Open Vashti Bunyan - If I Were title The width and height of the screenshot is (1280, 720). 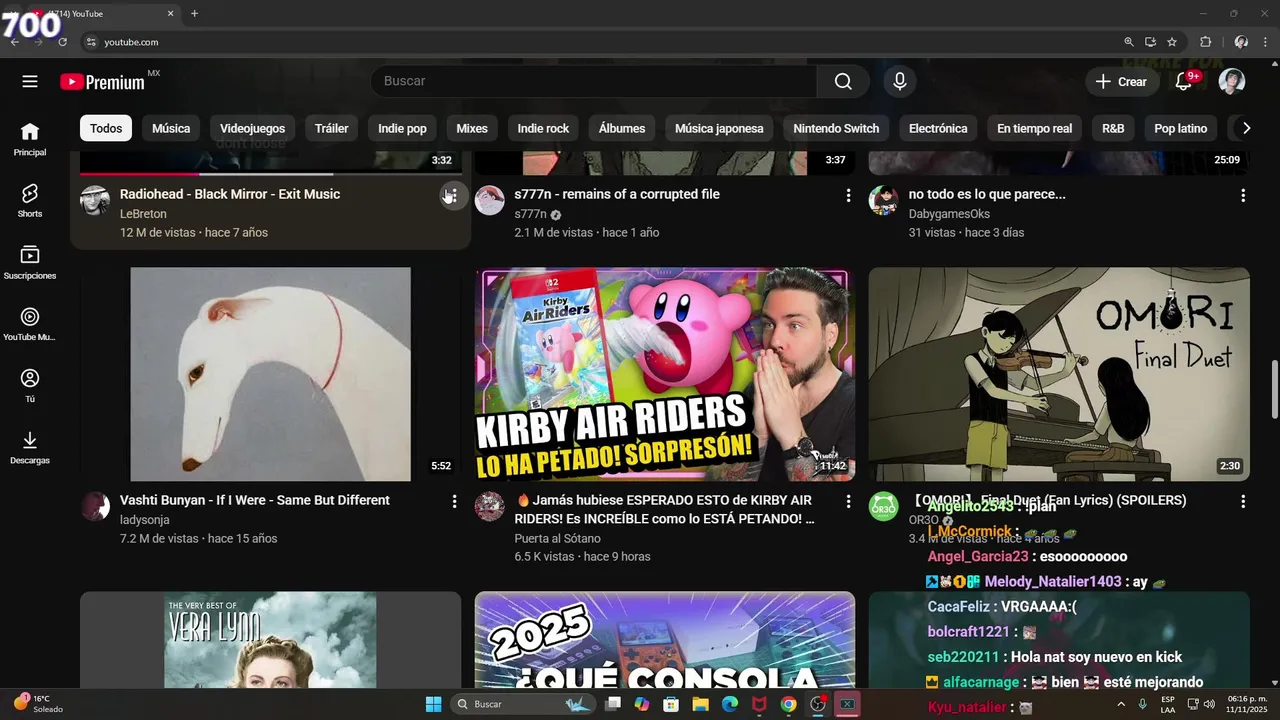255,500
